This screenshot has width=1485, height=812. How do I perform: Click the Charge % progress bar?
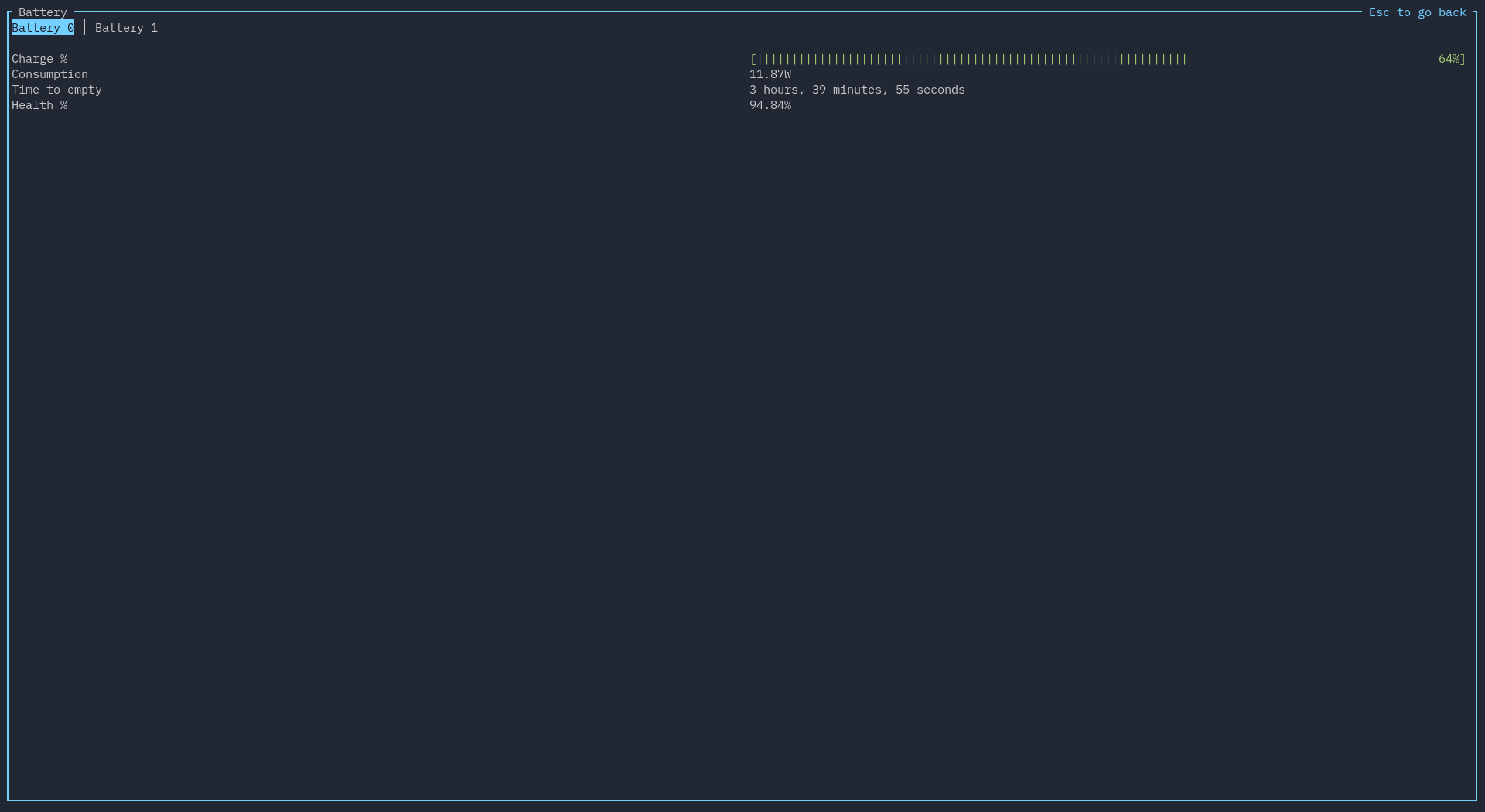click(x=967, y=59)
